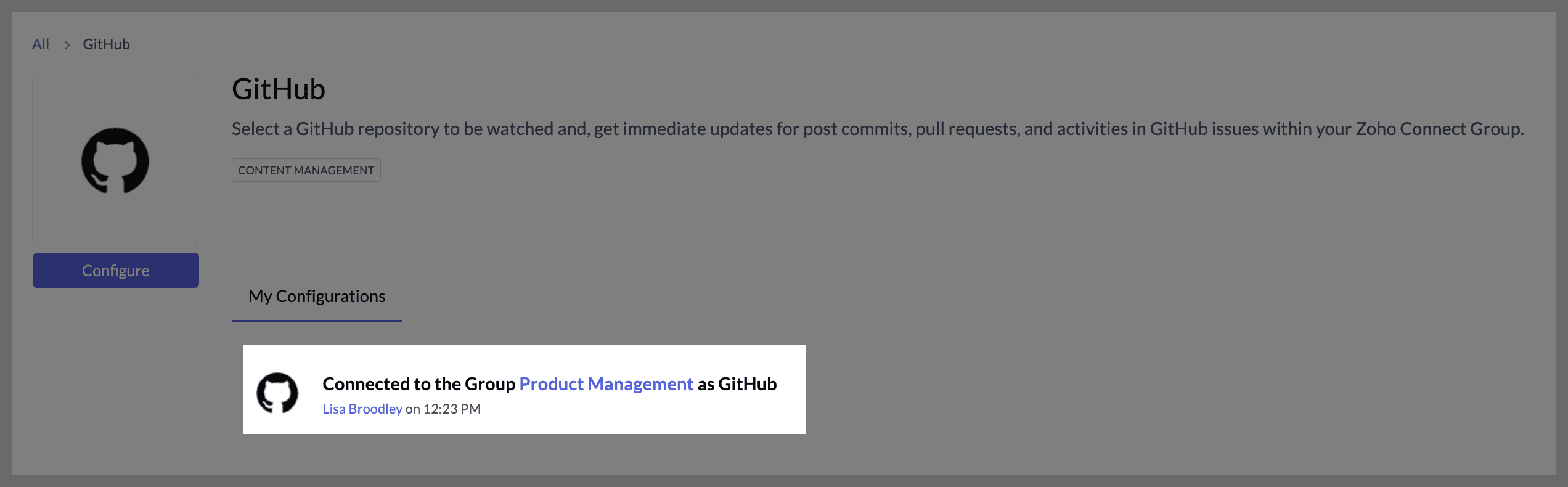Click the 'Connected to the Group' text
This screenshot has height=487, width=1568.
[x=419, y=384]
